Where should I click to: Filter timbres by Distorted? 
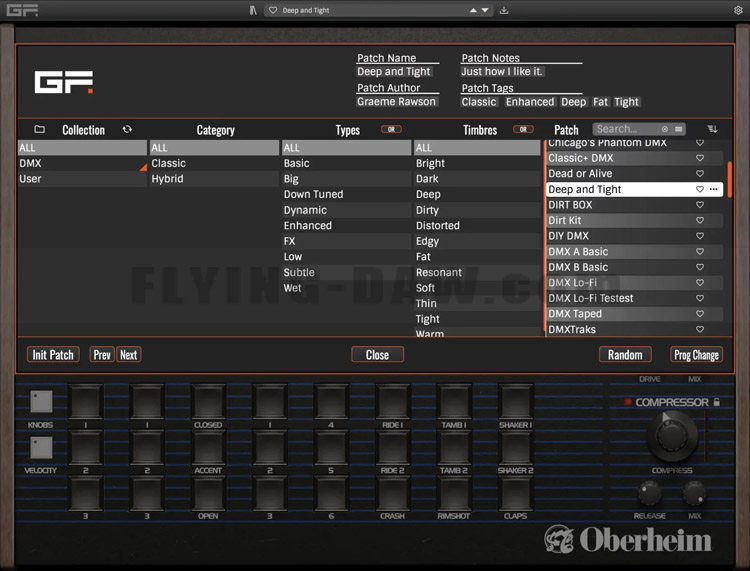477,225
